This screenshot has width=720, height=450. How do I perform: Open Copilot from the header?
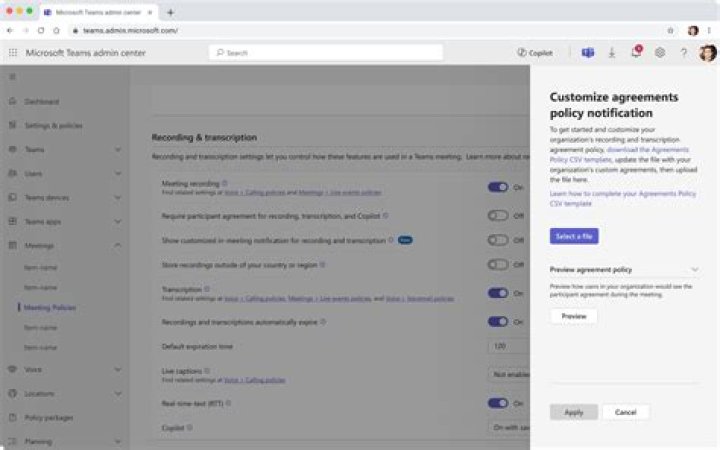(x=535, y=53)
